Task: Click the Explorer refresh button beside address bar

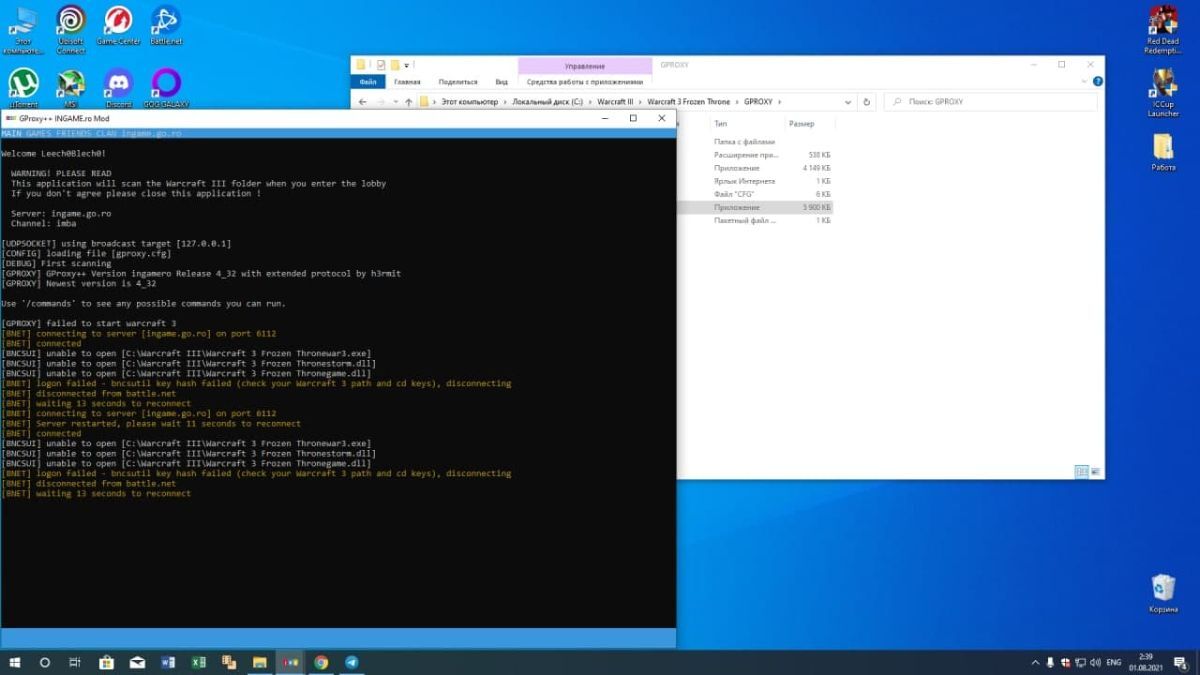Action: pyautogui.click(x=867, y=102)
